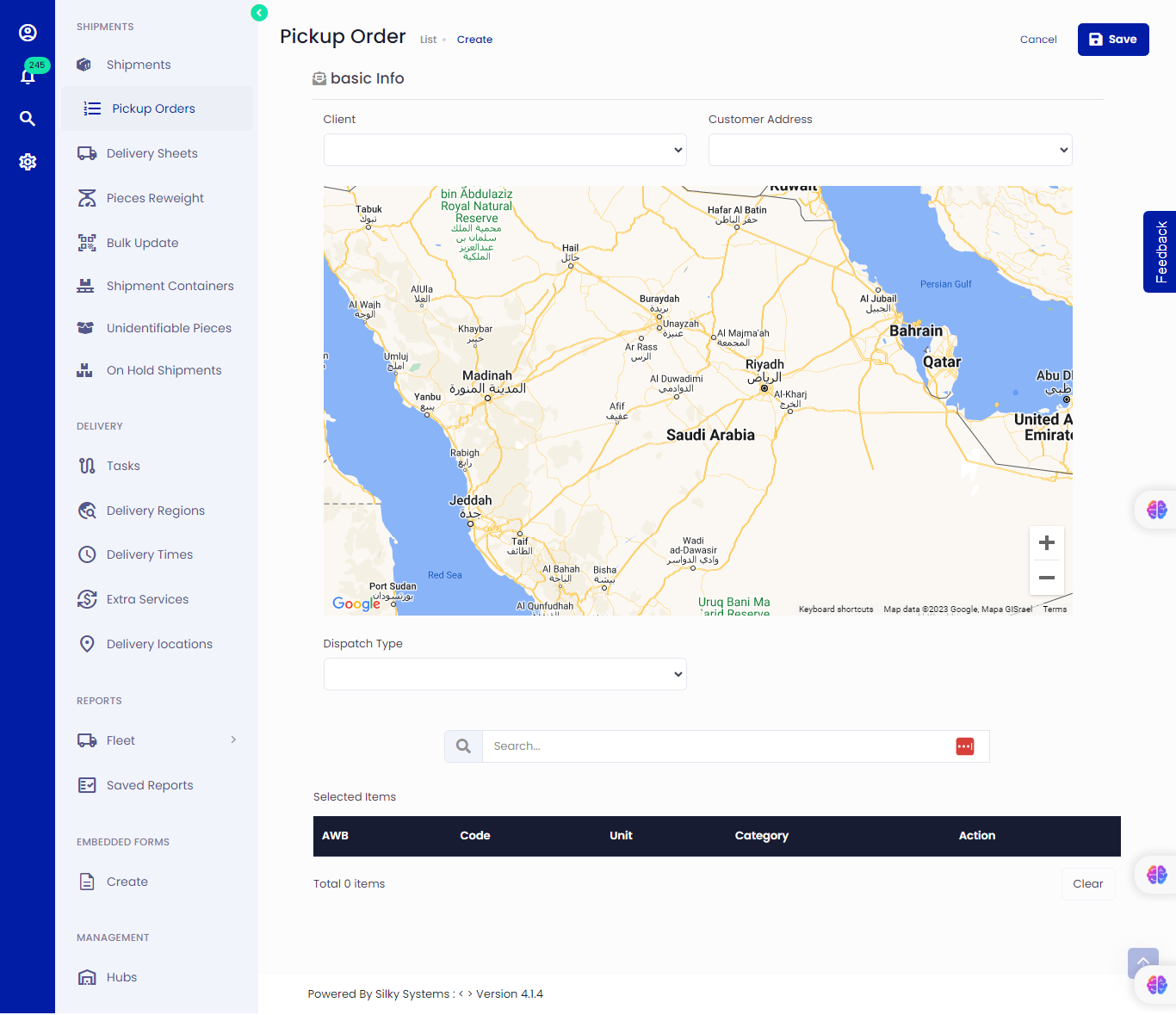This screenshot has width=1176, height=1015.
Task: Focus the Search input field
Action: (715, 746)
